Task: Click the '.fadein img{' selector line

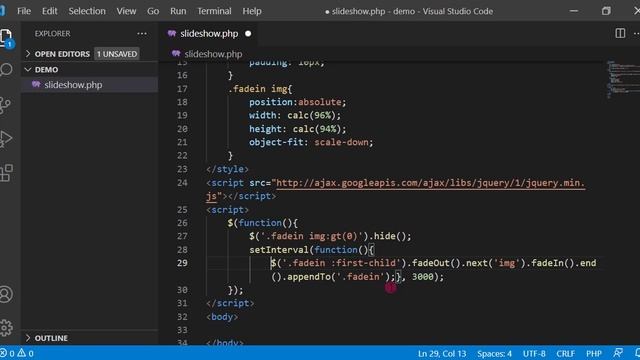Action: coord(260,89)
